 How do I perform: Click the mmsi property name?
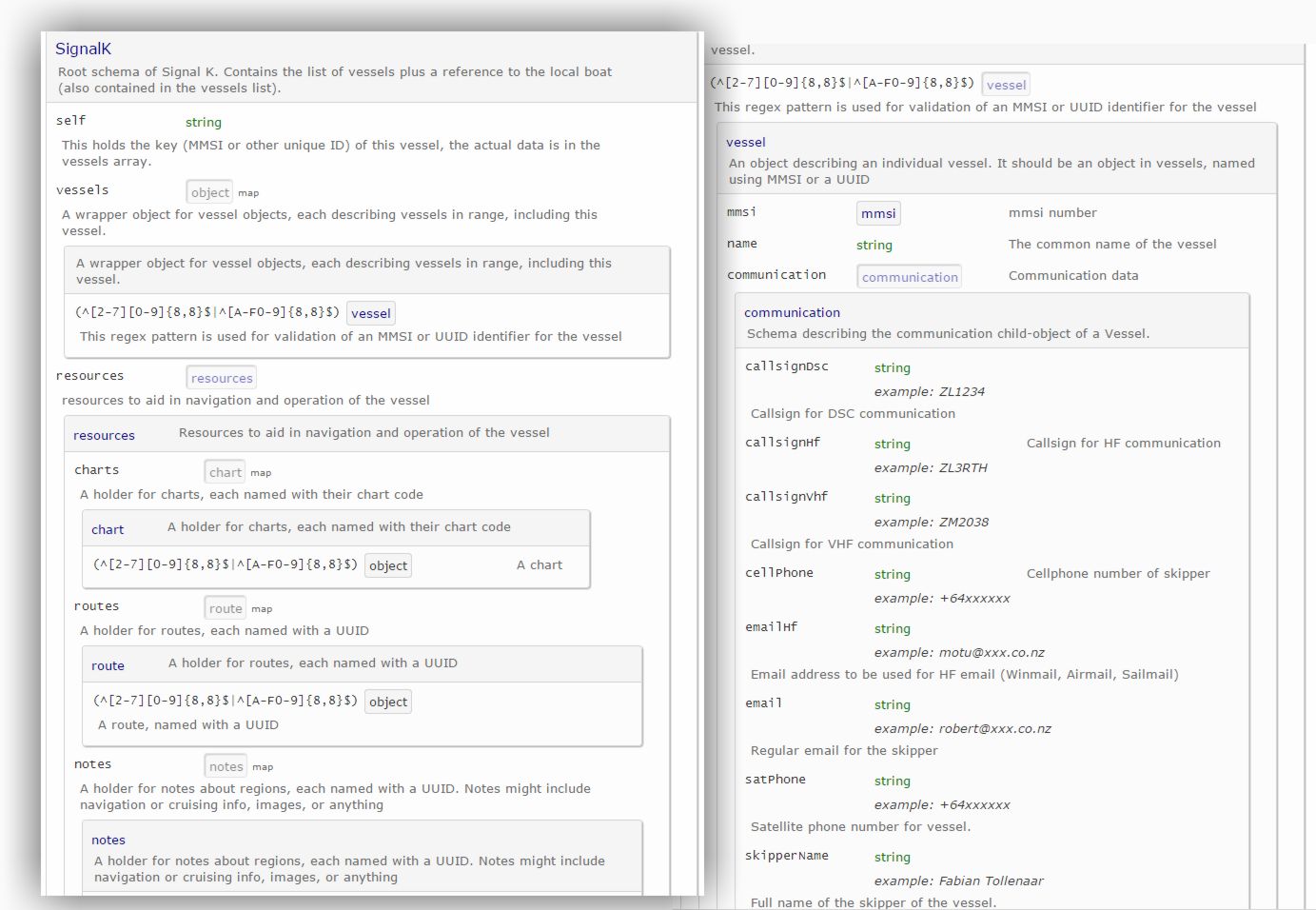[x=741, y=211]
